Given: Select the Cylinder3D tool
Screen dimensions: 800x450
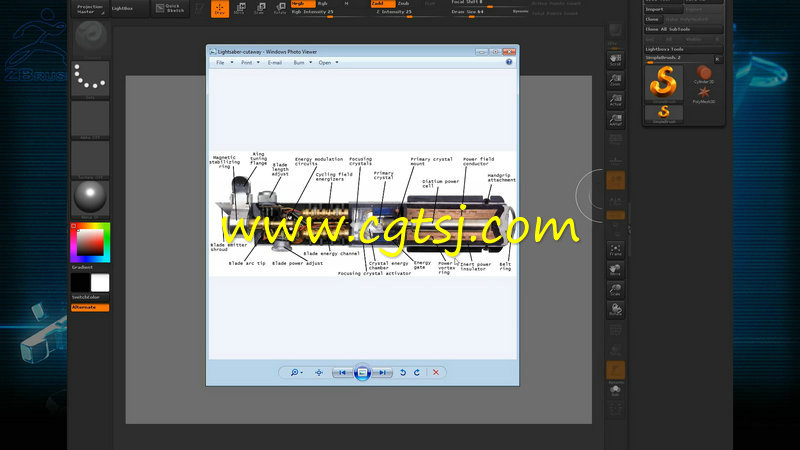Looking at the screenshot, I should click(704, 74).
